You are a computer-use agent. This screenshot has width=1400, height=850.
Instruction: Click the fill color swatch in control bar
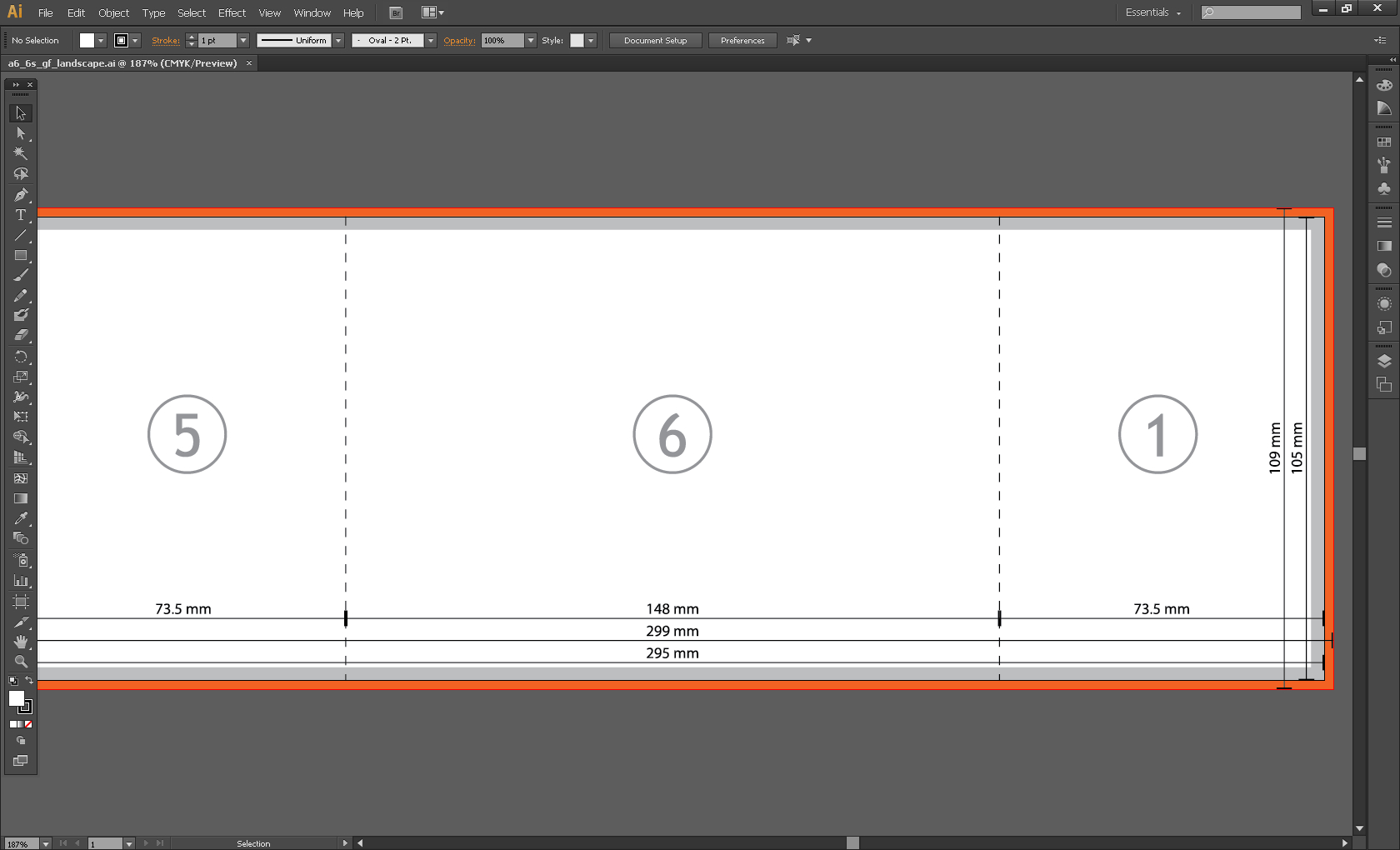(87, 41)
